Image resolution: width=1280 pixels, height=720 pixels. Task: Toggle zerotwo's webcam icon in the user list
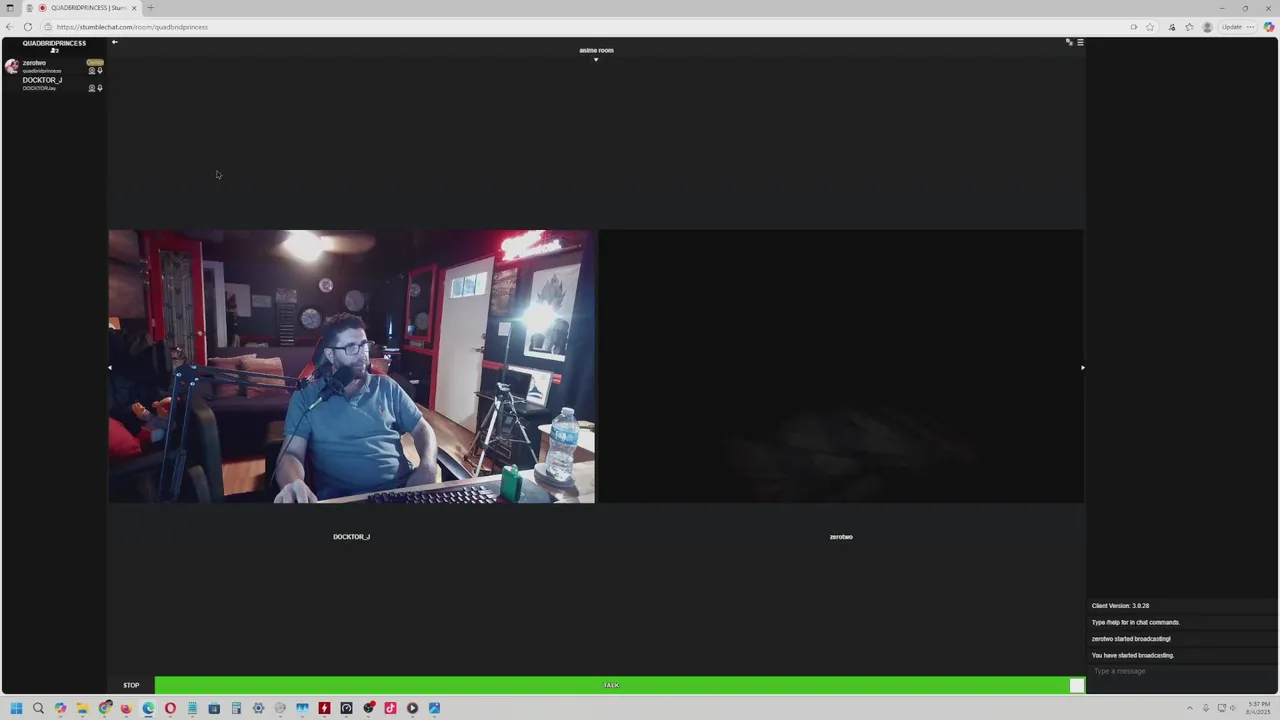click(x=92, y=71)
